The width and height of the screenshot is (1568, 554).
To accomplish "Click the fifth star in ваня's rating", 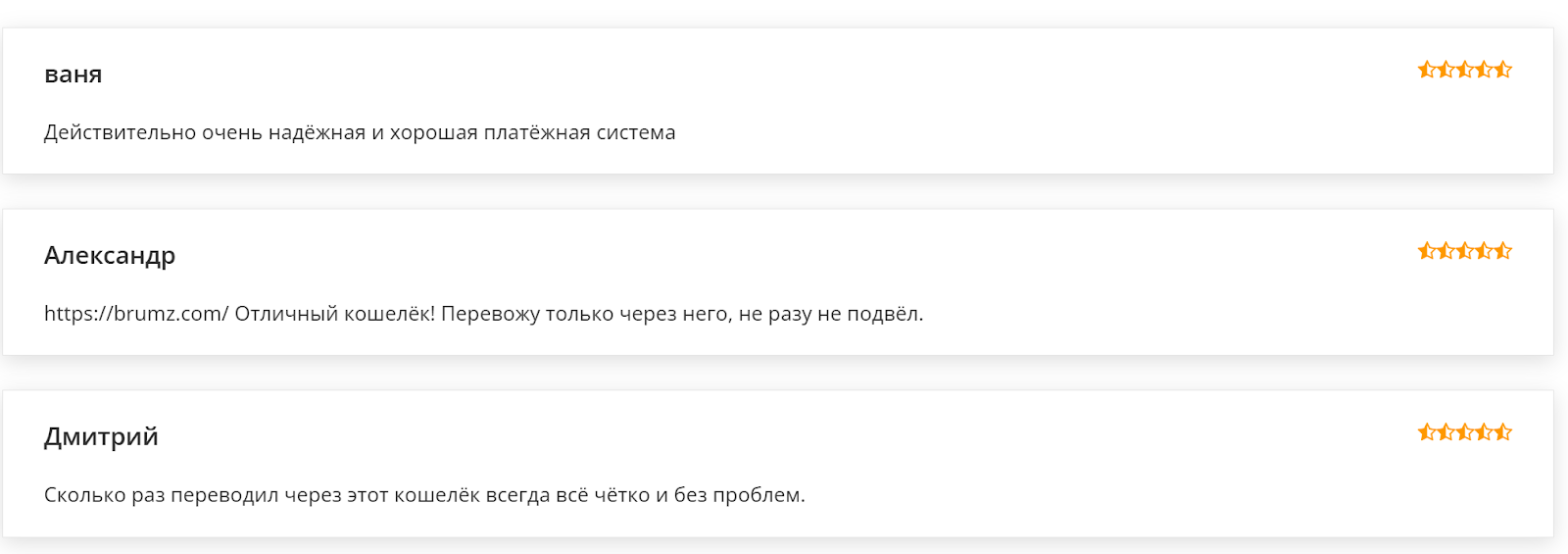I will 1503,70.
